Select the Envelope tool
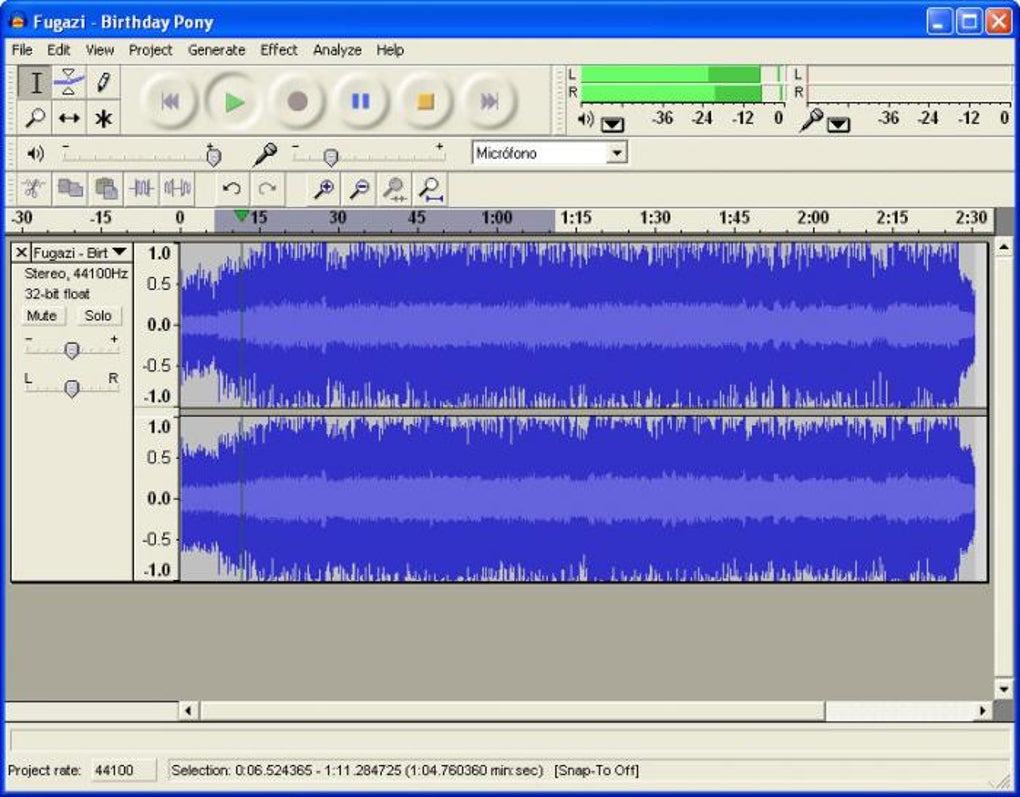 click(x=68, y=82)
